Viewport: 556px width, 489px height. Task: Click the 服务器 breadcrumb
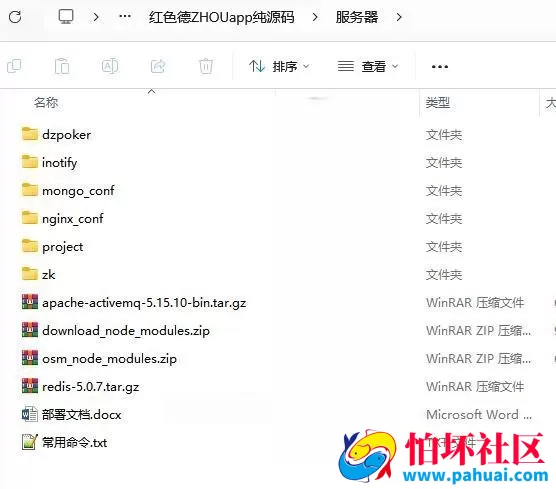(357, 17)
